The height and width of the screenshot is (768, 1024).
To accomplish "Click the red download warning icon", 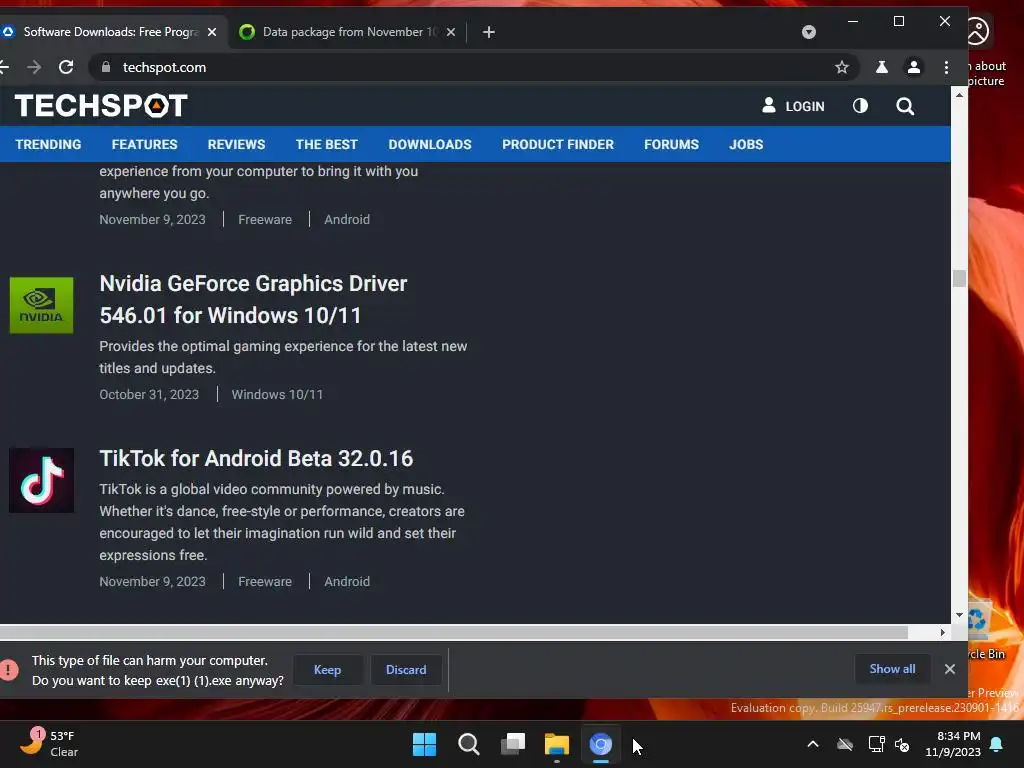I will point(8,669).
